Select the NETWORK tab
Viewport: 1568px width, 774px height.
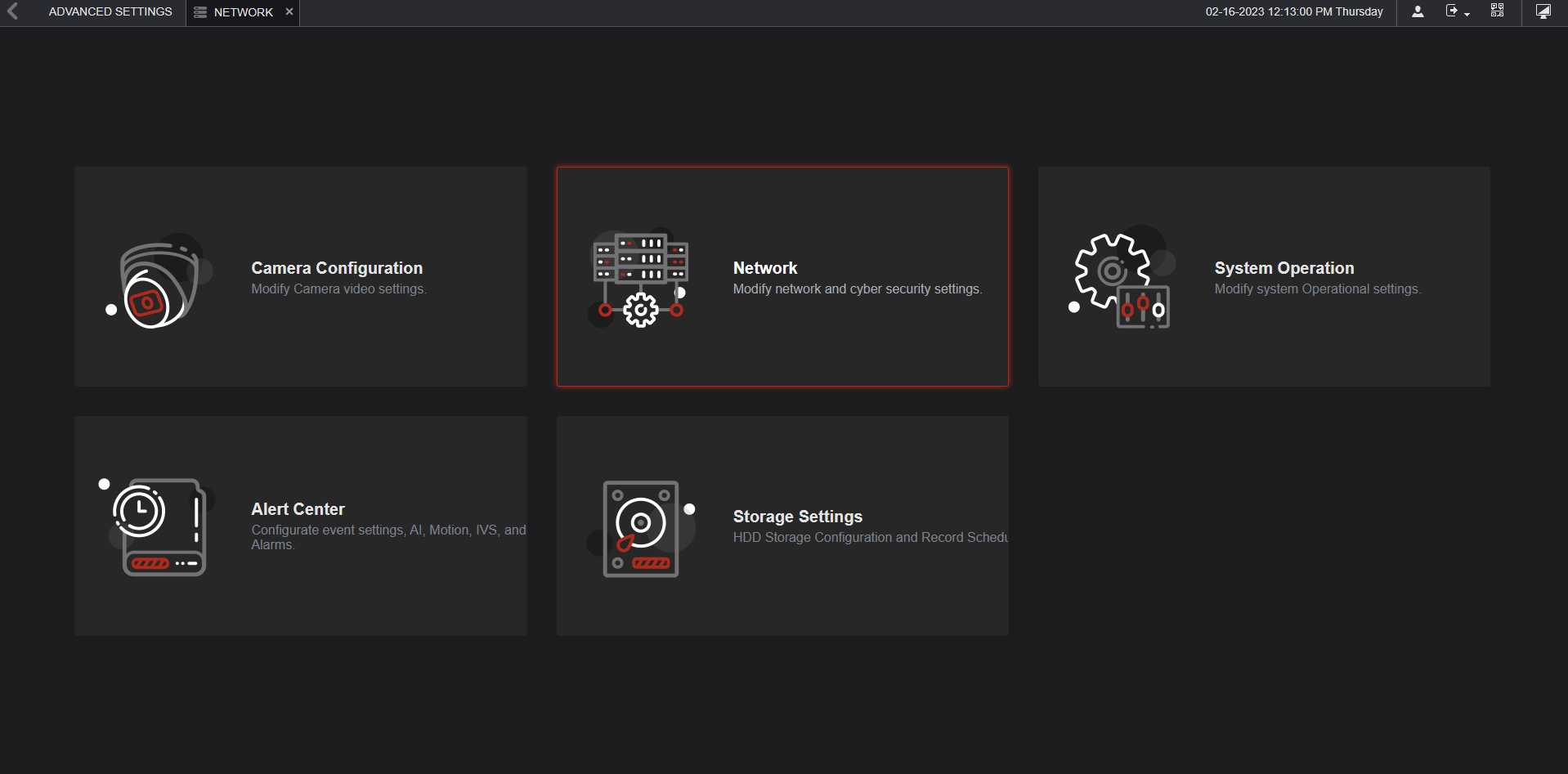pyautogui.click(x=242, y=11)
